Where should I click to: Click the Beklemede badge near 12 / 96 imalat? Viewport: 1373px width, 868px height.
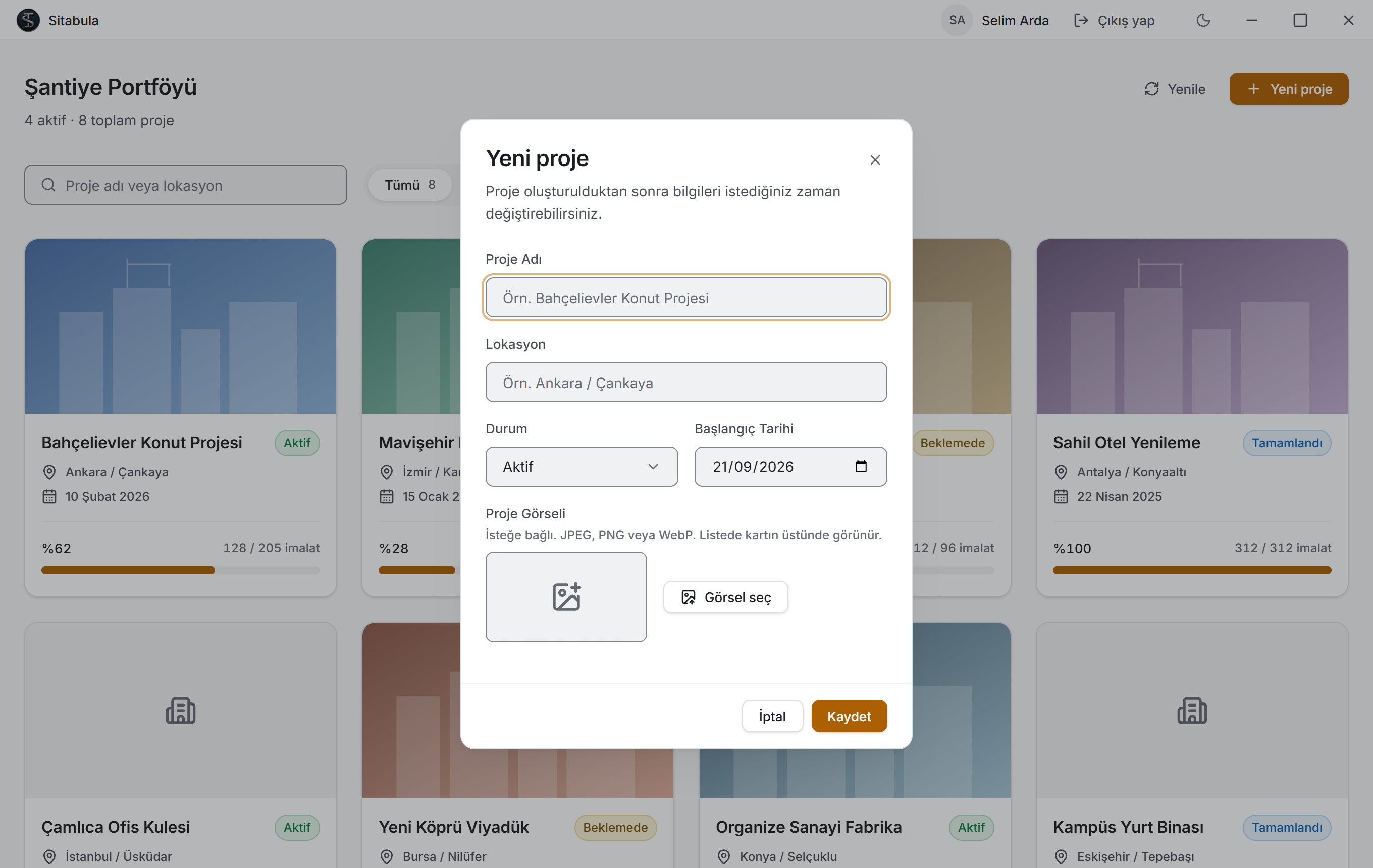click(953, 443)
